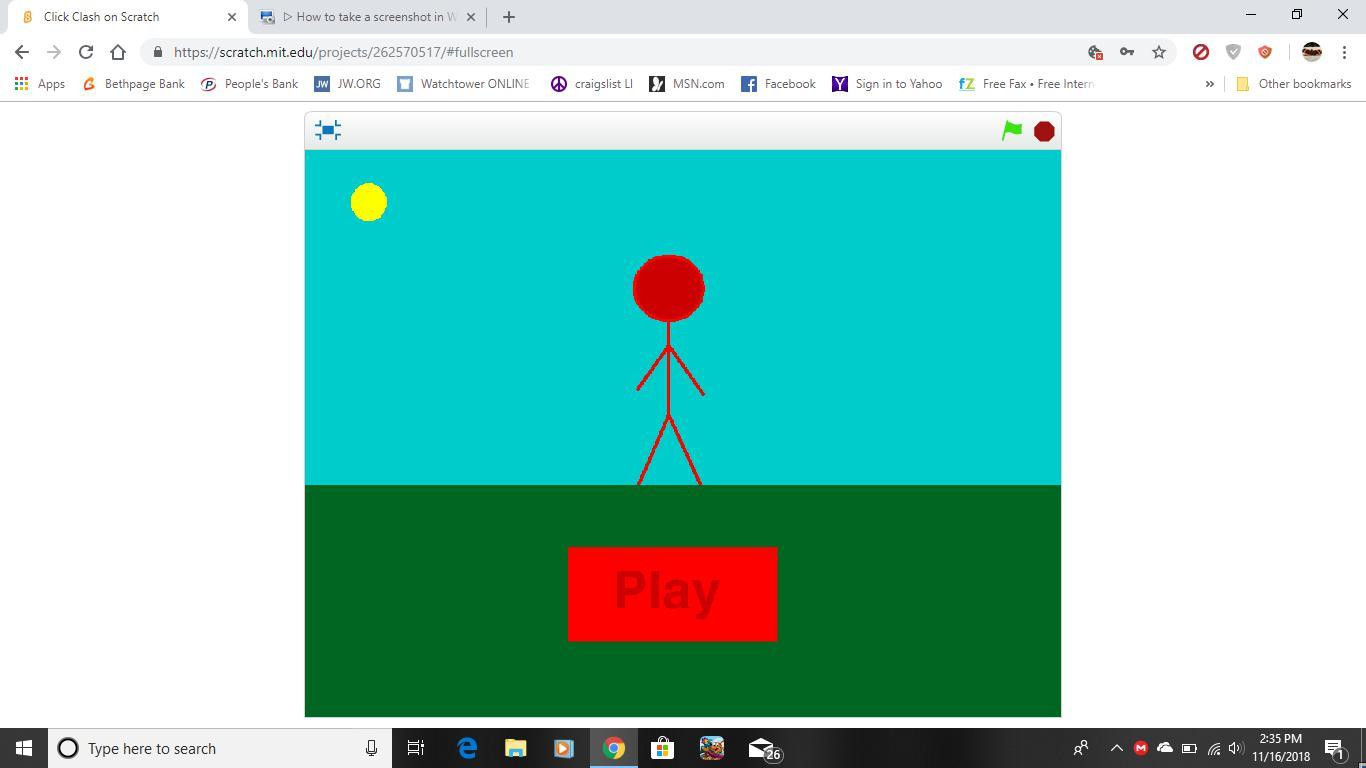The width and height of the screenshot is (1366, 768).
Task: Show hidden system tray icons
Action: tap(1117, 748)
